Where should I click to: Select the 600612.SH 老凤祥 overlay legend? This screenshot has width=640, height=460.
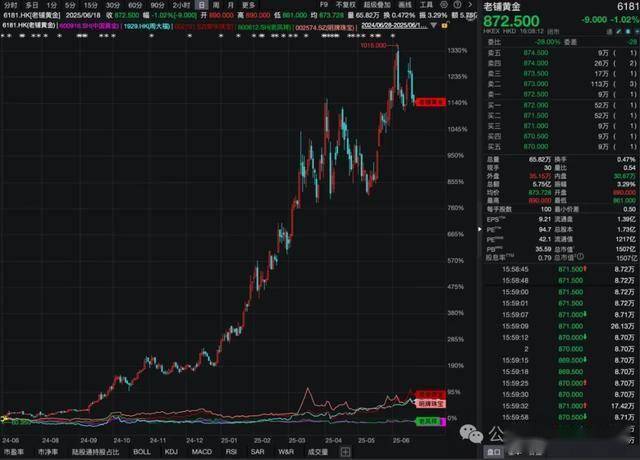264,27
